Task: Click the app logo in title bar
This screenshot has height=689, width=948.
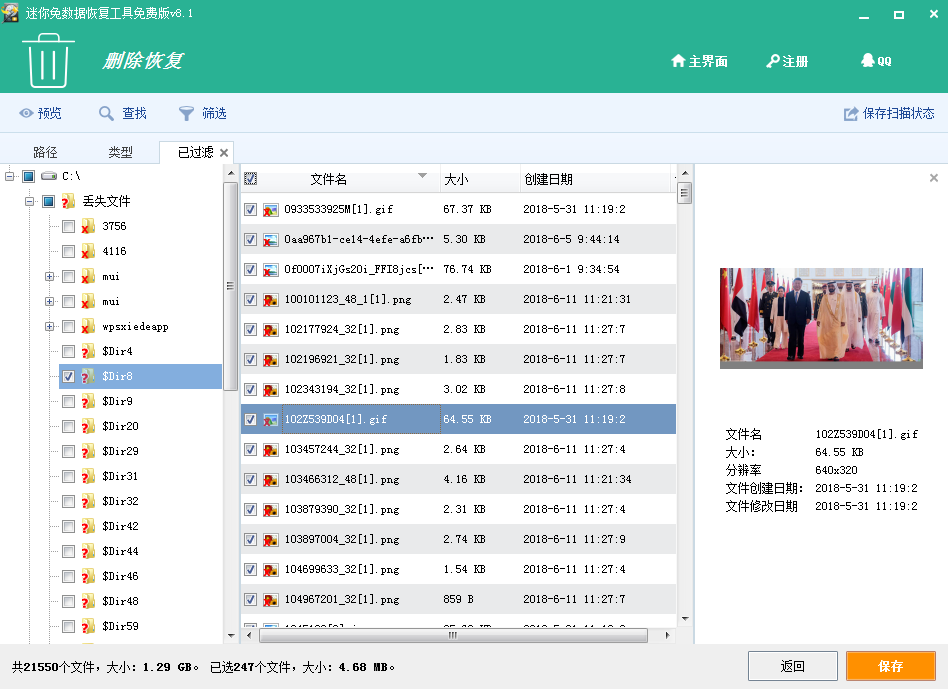Action: 10,12
